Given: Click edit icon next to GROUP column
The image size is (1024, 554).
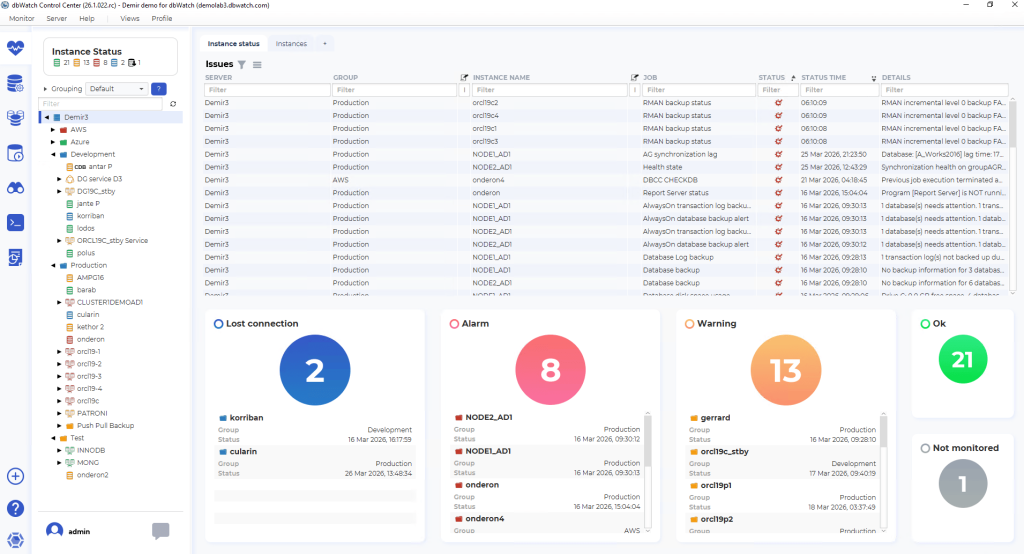Looking at the screenshot, I should pos(464,77).
